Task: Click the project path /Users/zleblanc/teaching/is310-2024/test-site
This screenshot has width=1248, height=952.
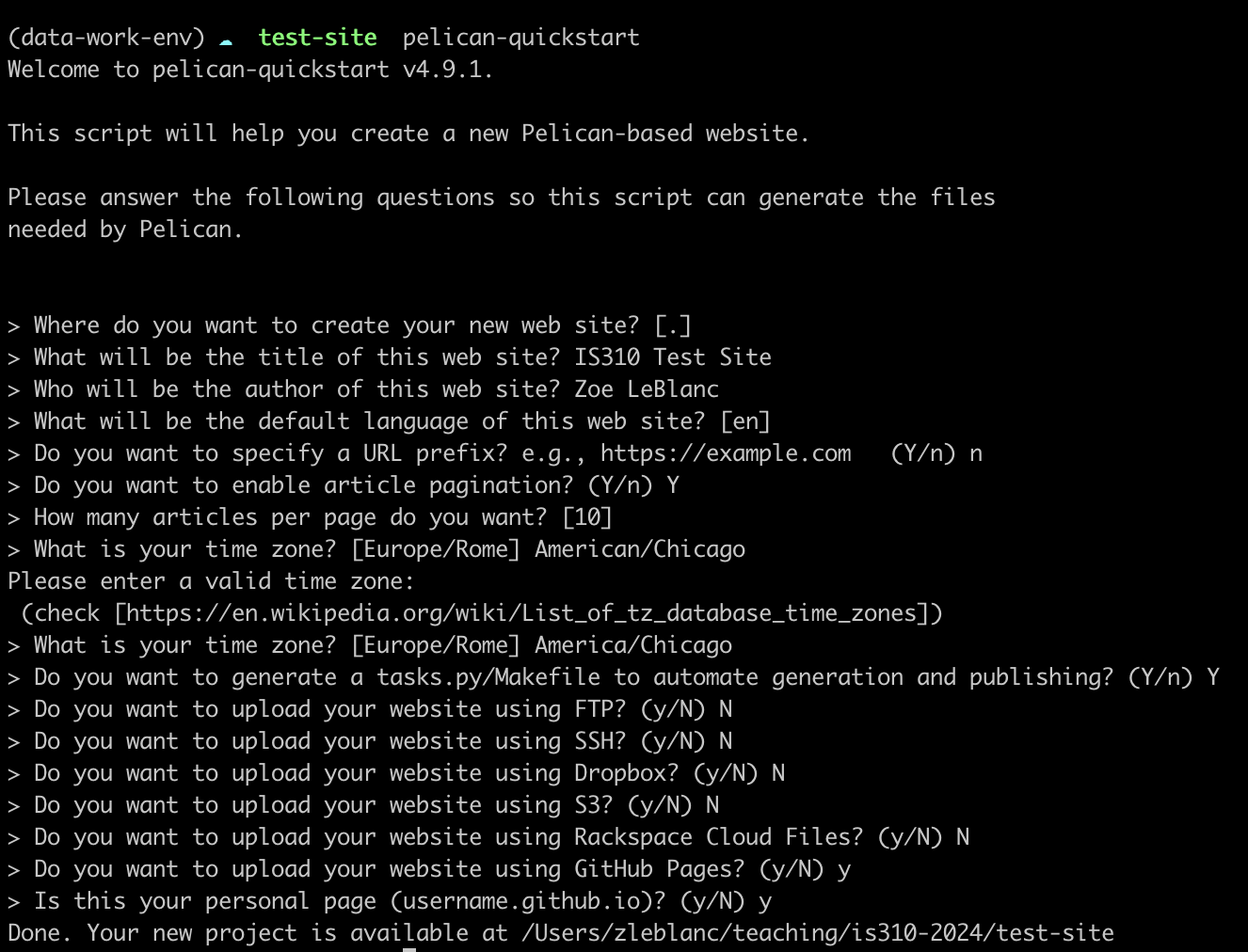Action: coord(817,933)
